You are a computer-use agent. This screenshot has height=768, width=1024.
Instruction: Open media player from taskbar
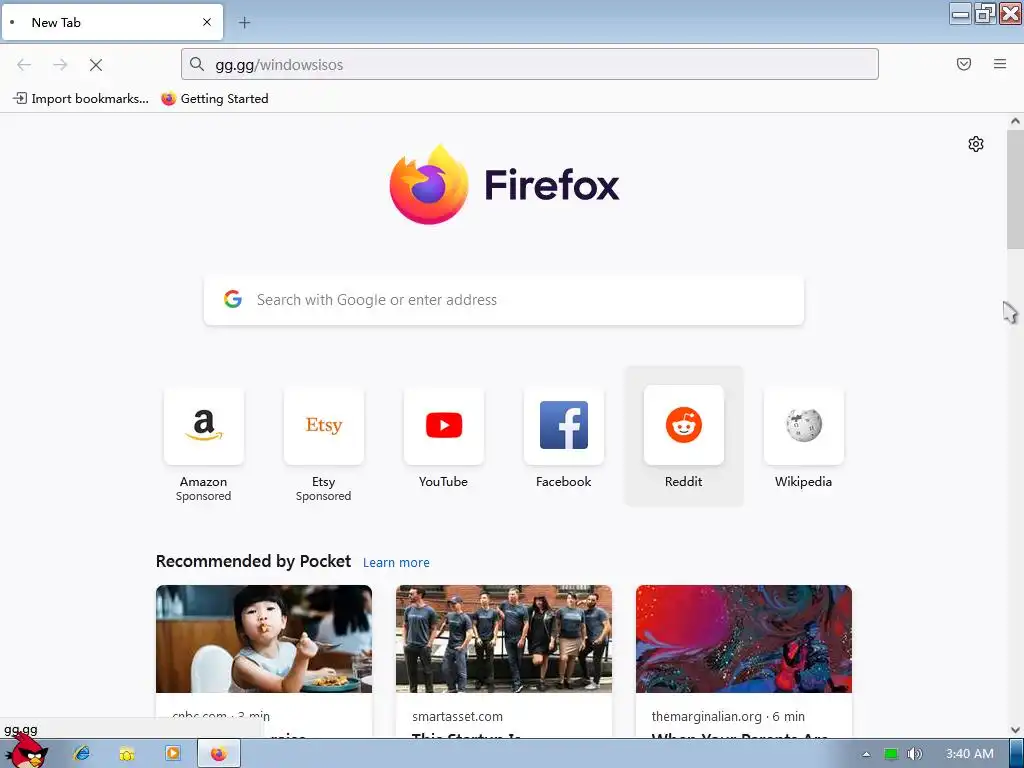click(172, 754)
